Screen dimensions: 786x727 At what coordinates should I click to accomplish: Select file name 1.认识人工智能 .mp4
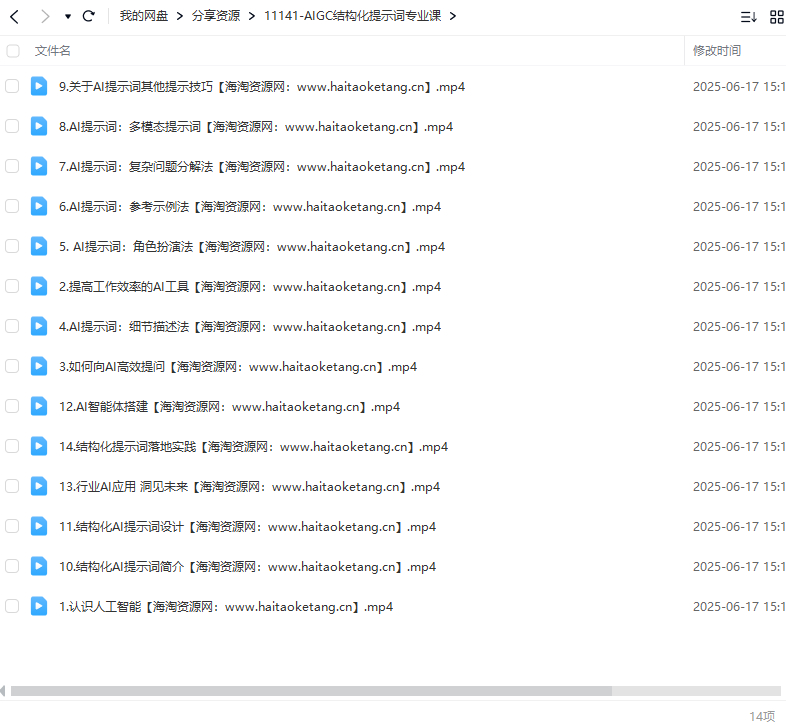point(226,607)
